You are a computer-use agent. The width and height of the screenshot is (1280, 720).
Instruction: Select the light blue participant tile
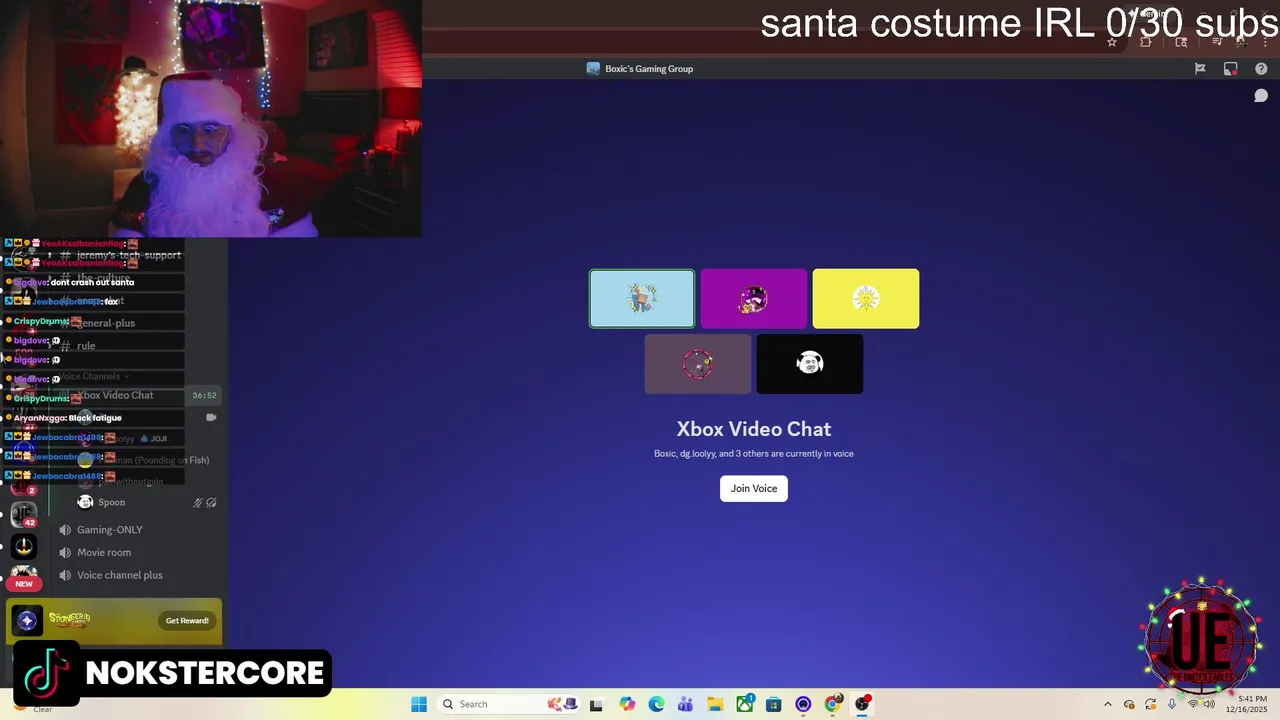642,298
